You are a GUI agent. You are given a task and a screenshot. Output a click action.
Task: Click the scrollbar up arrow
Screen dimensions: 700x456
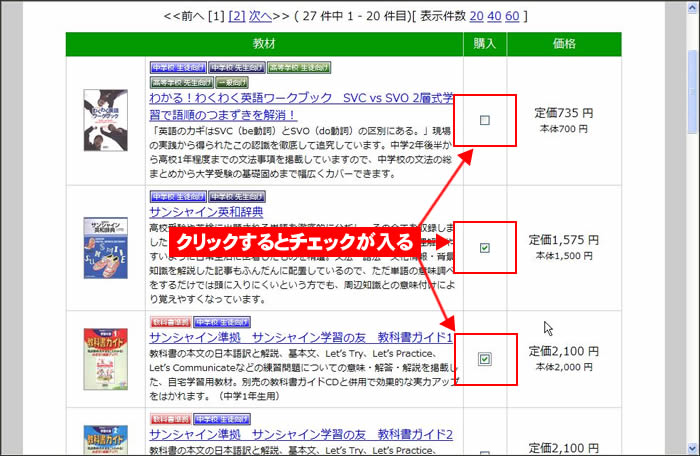coord(693,8)
